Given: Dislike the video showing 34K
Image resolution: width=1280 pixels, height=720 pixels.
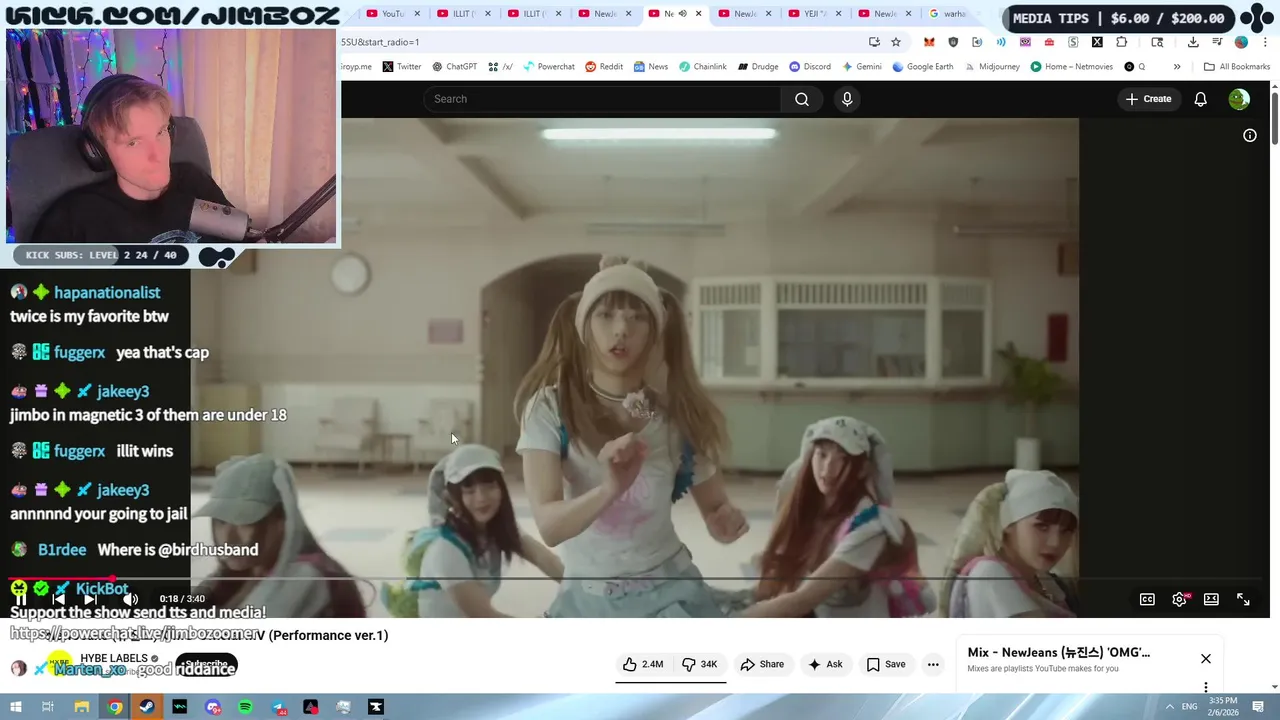Looking at the screenshot, I should click(700, 664).
